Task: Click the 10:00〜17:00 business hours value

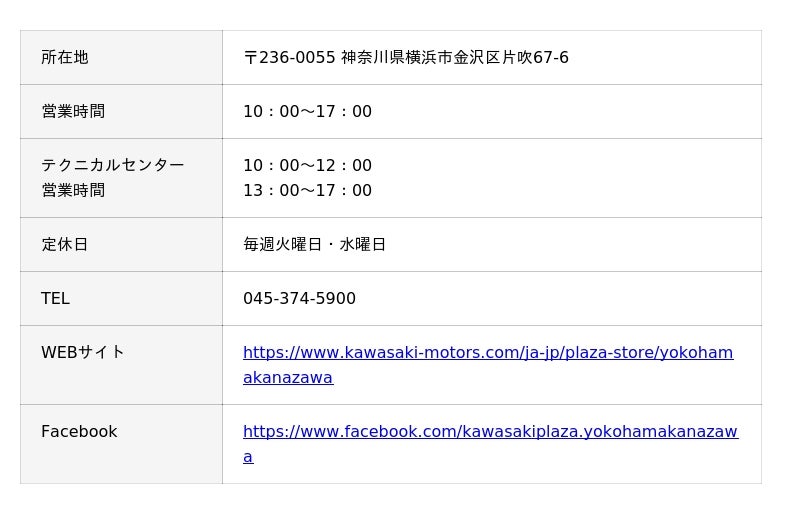Action: [x=307, y=111]
